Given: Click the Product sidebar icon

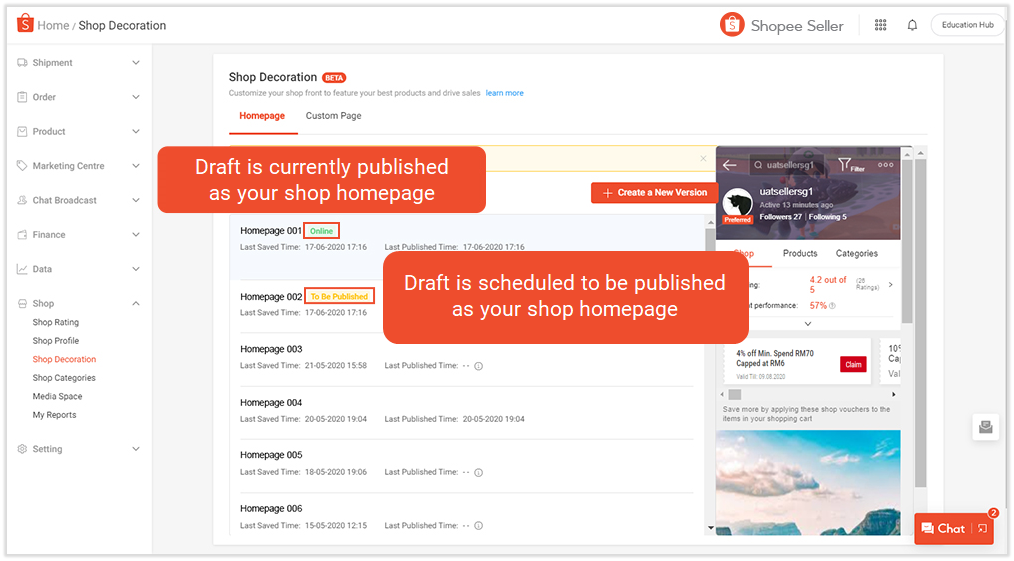Looking at the screenshot, I should (x=22, y=131).
